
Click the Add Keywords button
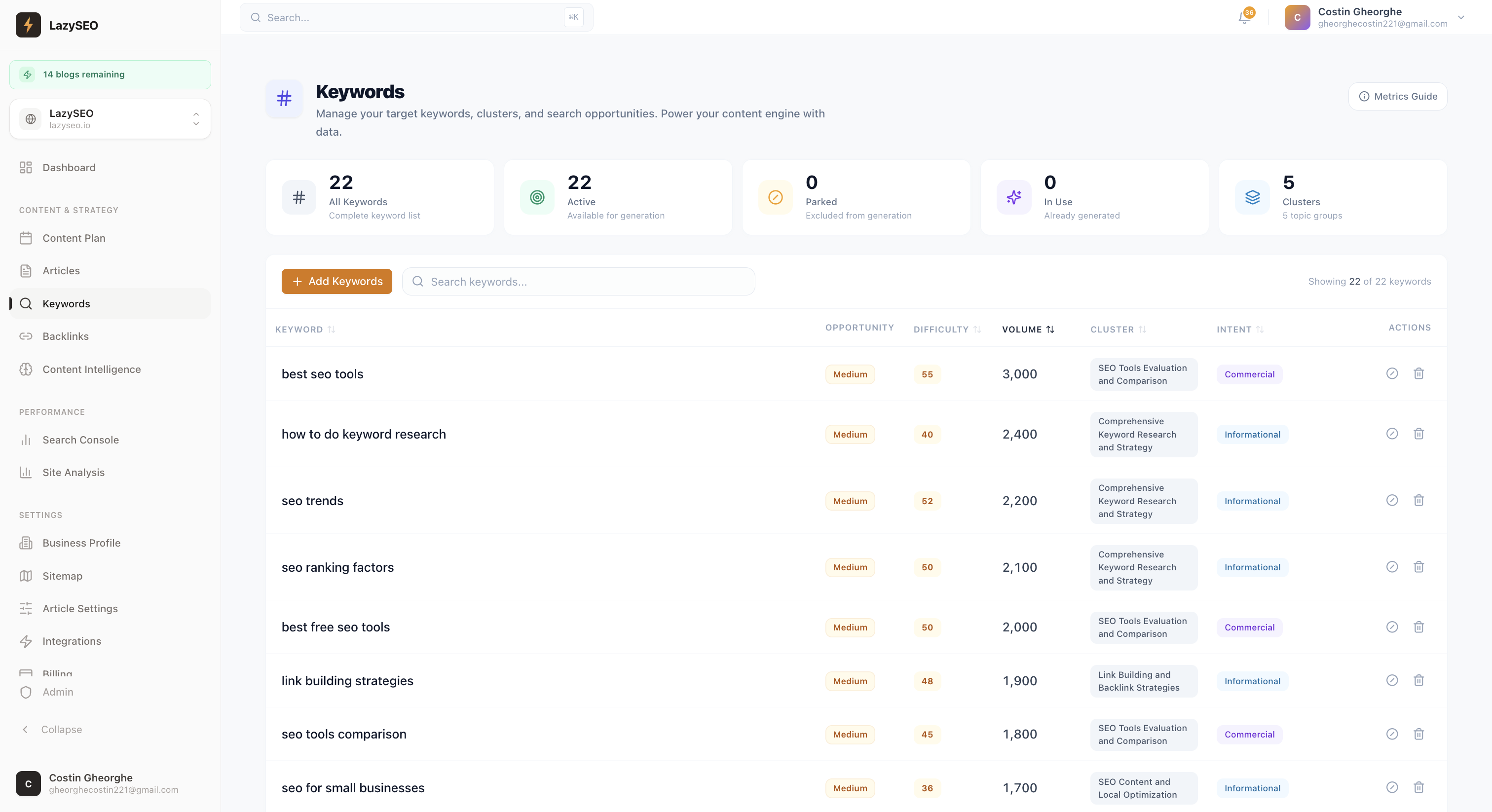[x=336, y=282]
